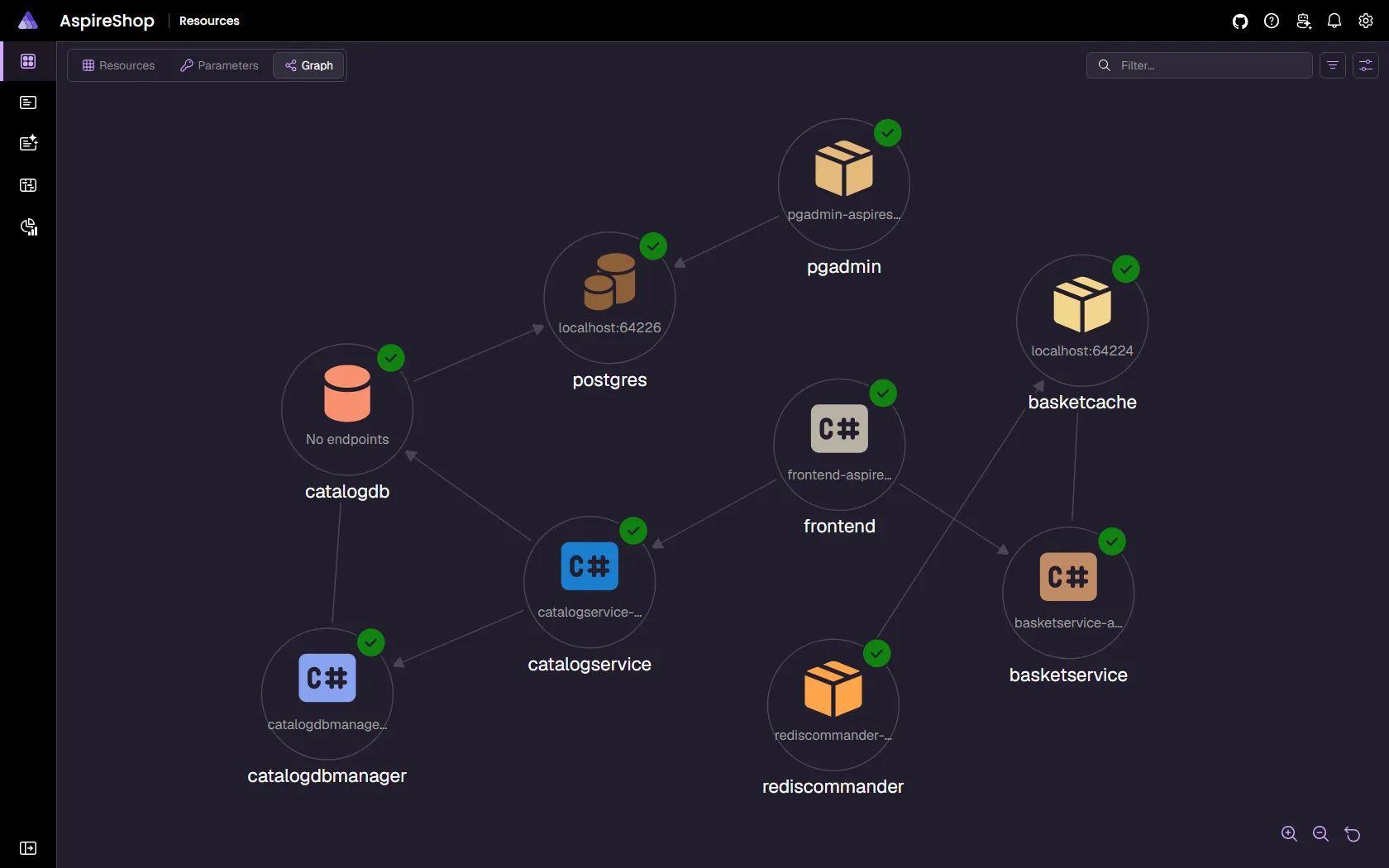Click the Aspire logo icon

pyautogui.click(x=28, y=21)
